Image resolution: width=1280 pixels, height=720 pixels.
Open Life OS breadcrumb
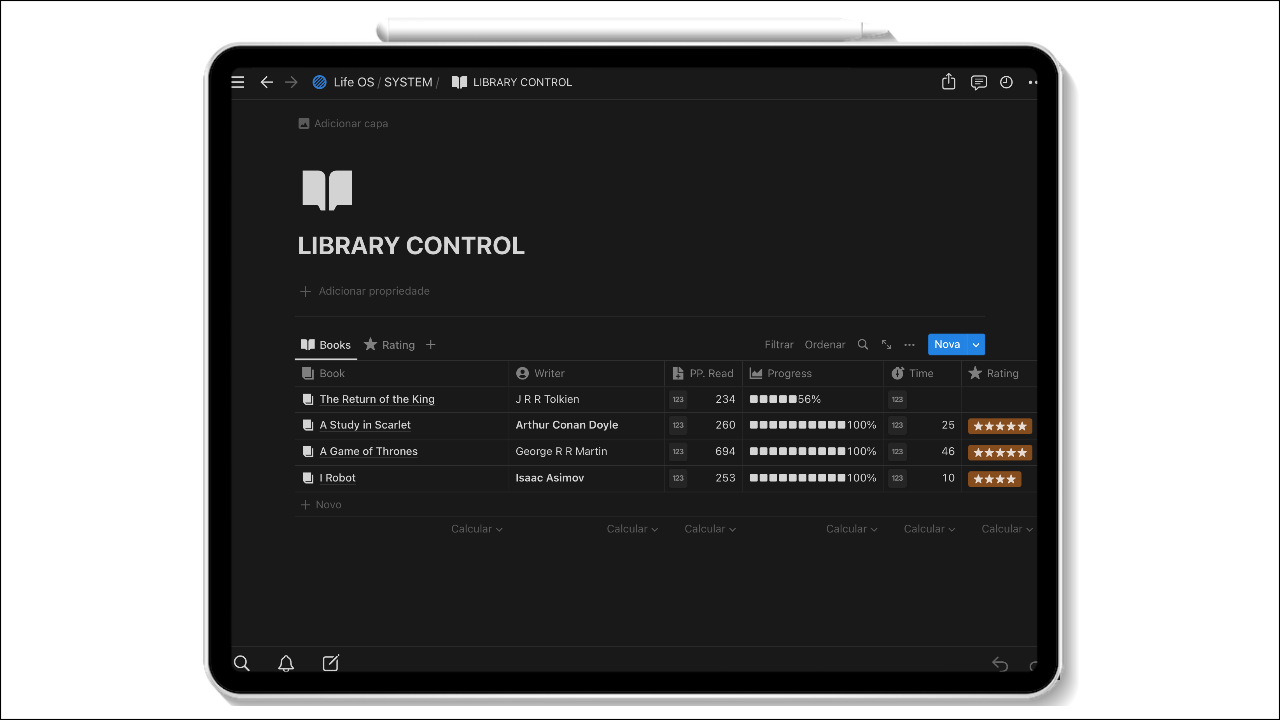pyautogui.click(x=354, y=82)
